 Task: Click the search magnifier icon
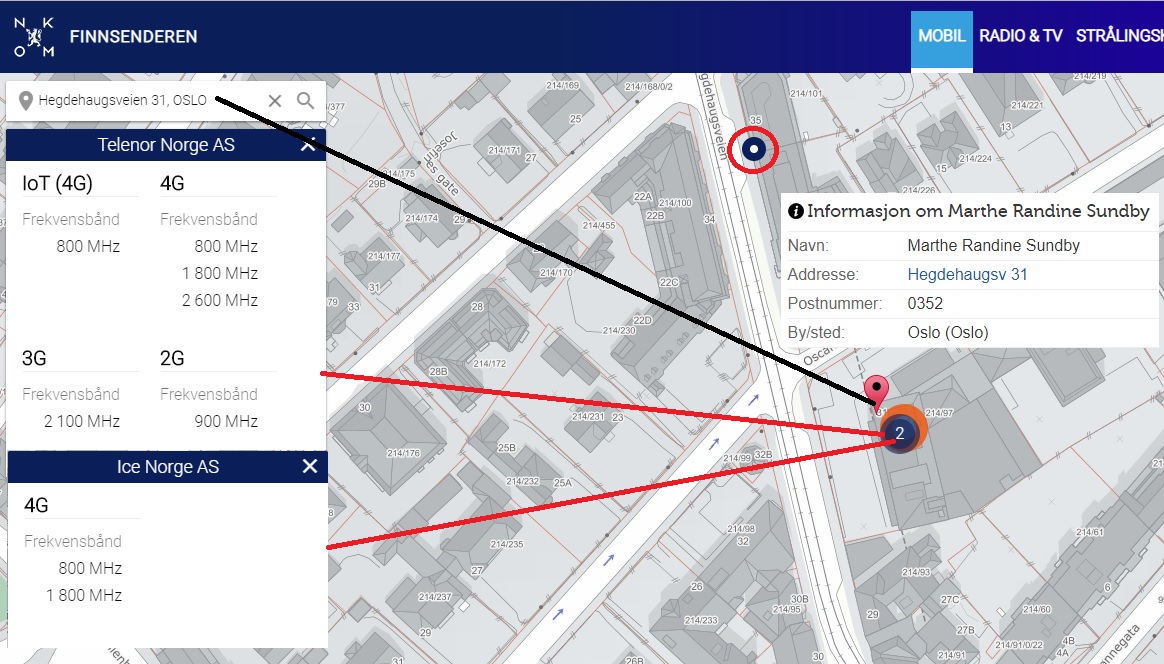[305, 100]
